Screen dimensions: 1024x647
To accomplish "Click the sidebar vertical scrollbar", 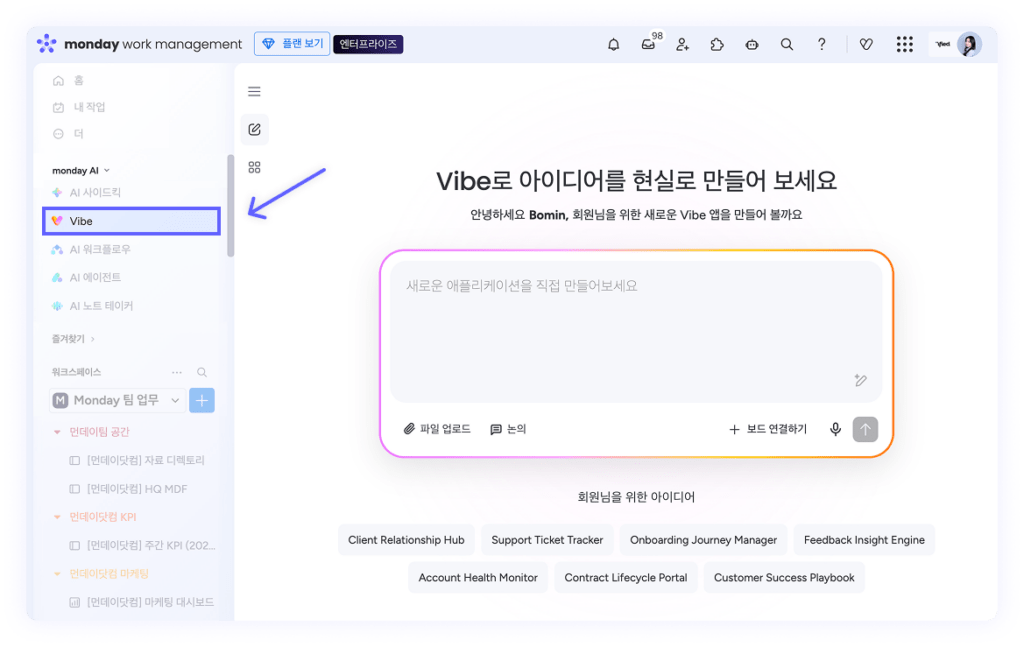I will 231,205.
